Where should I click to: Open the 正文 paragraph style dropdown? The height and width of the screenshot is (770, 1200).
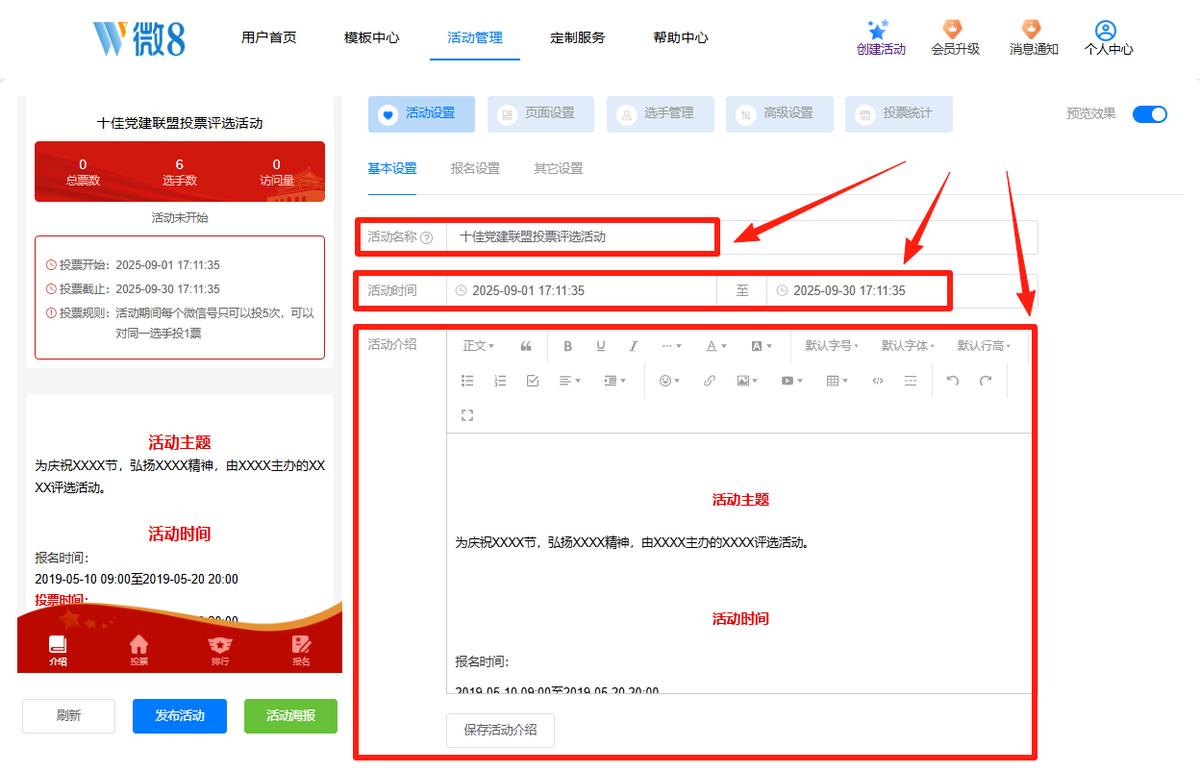tap(478, 346)
